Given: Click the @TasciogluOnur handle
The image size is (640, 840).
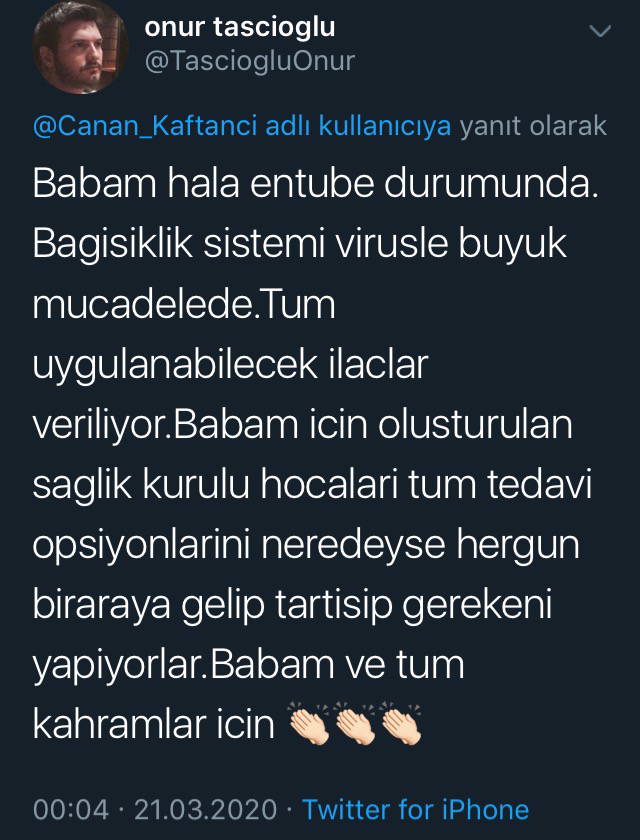Looking at the screenshot, I should [x=250, y=62].
